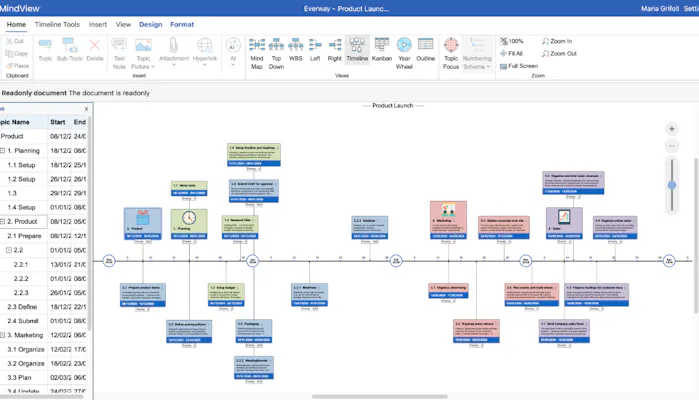Click the outline panel horizontal scrollbar
The height and width of the screenshot is (400, 699).
tap(41, 396)
